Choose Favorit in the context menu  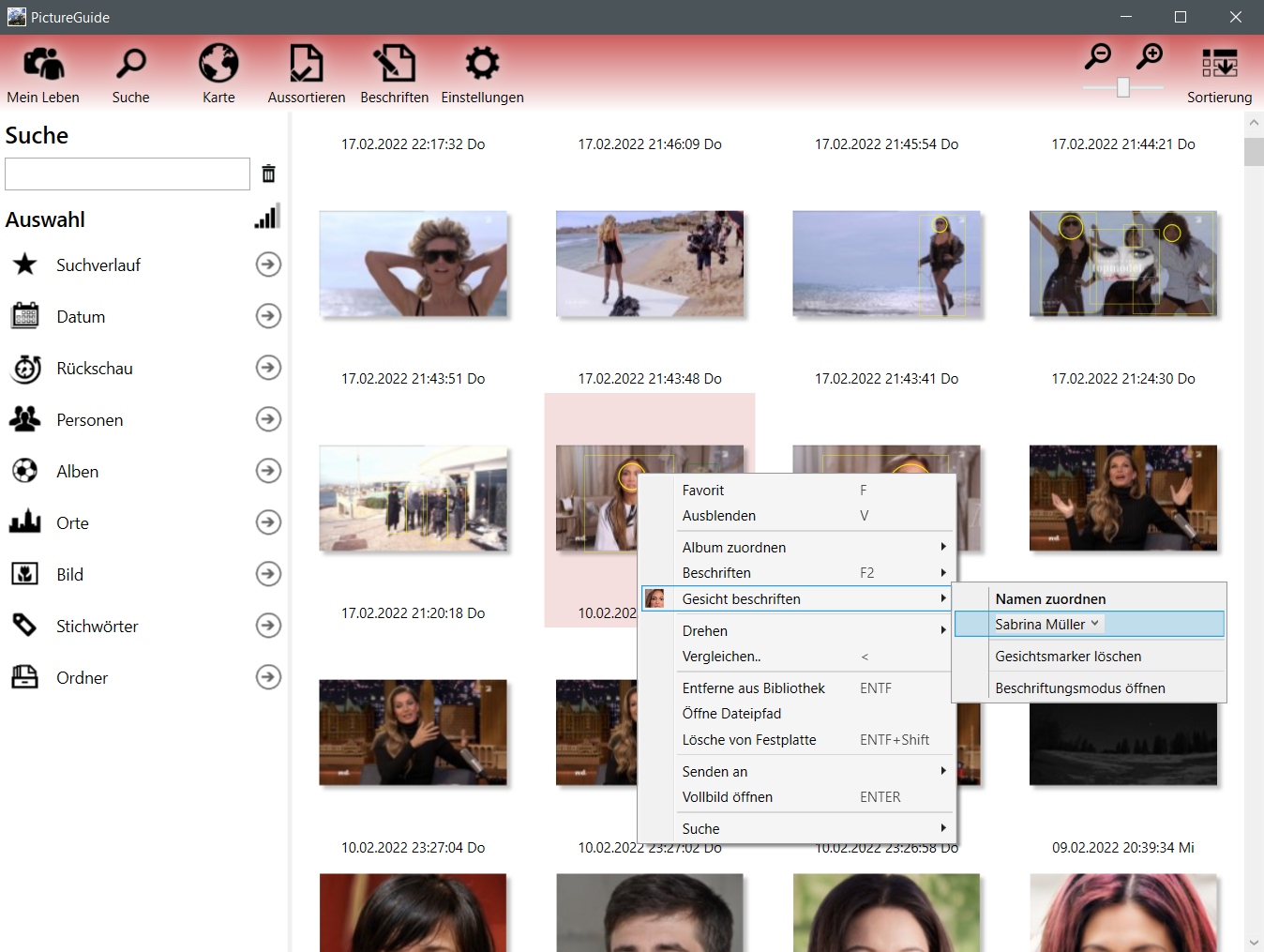[x=797, y=490]
